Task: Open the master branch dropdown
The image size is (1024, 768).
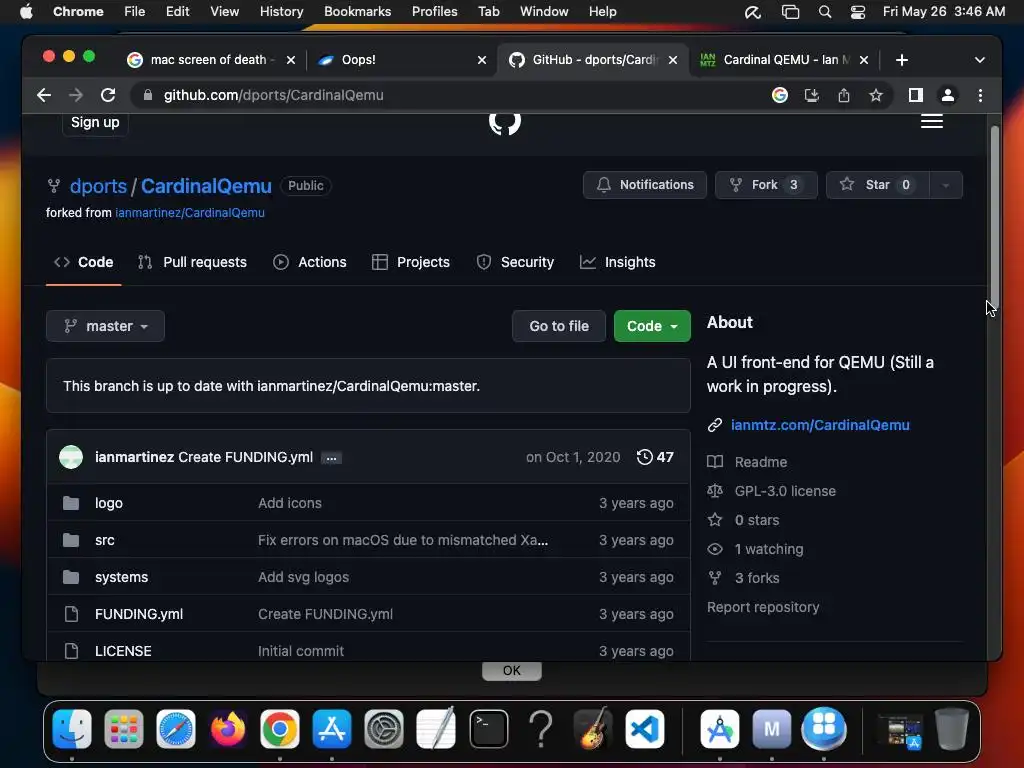Action: [105, 326]
